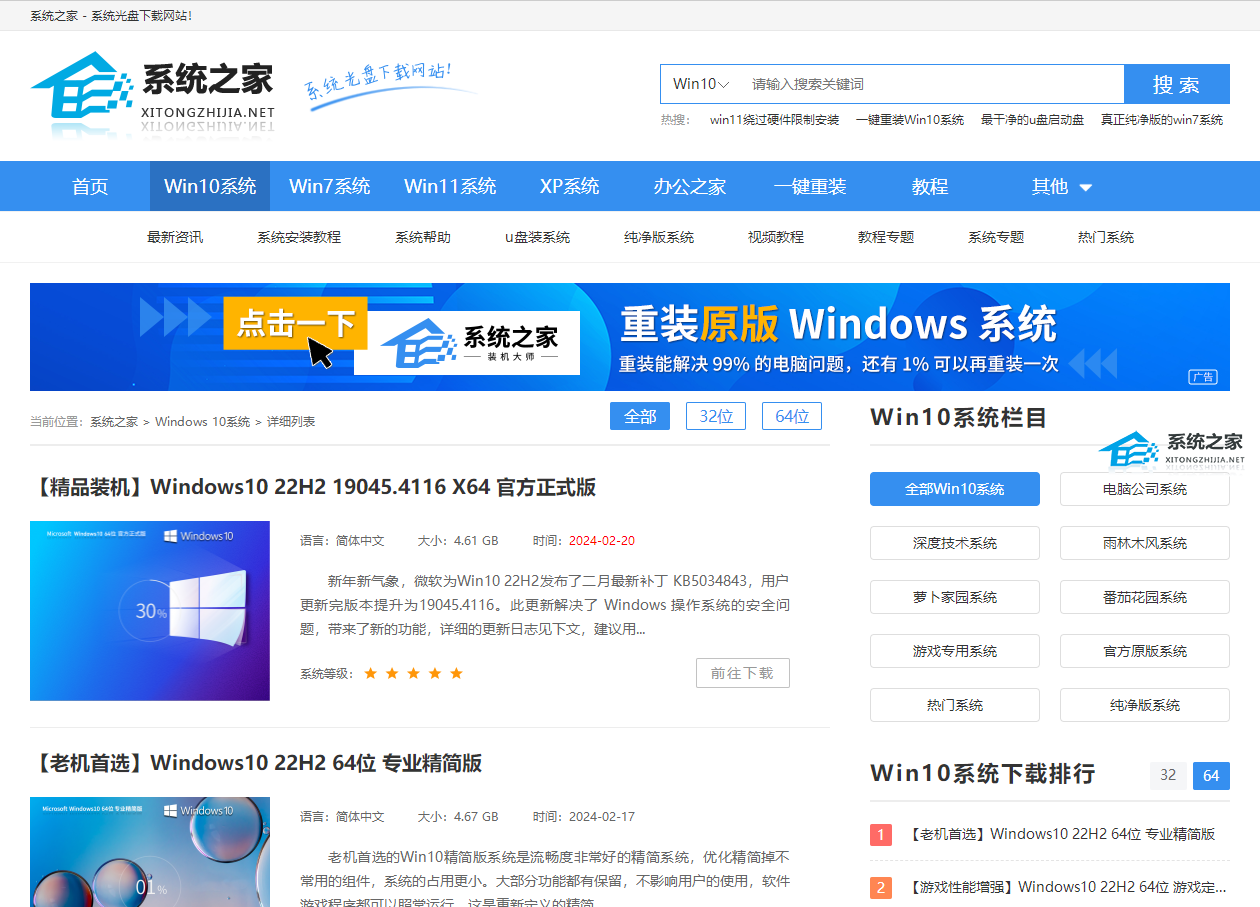
Task: Open the 纯净版系统 sub-menu link
Action: pyautogui.click(x=659, y=237)
